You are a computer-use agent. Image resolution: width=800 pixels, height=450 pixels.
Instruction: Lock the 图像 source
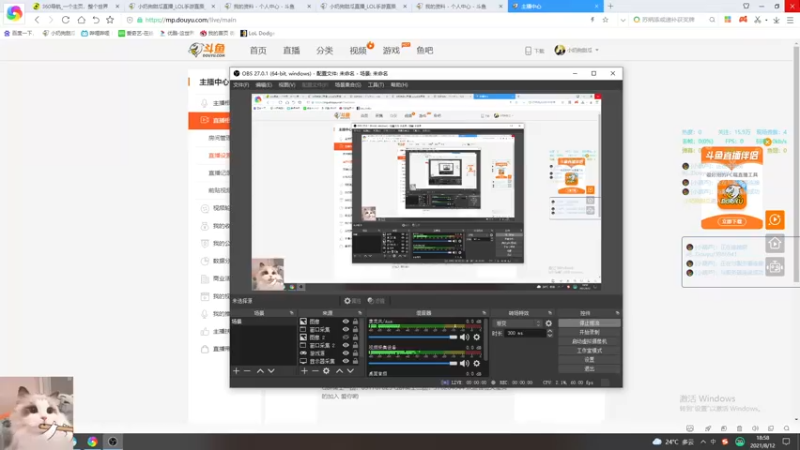pos(356,321)
